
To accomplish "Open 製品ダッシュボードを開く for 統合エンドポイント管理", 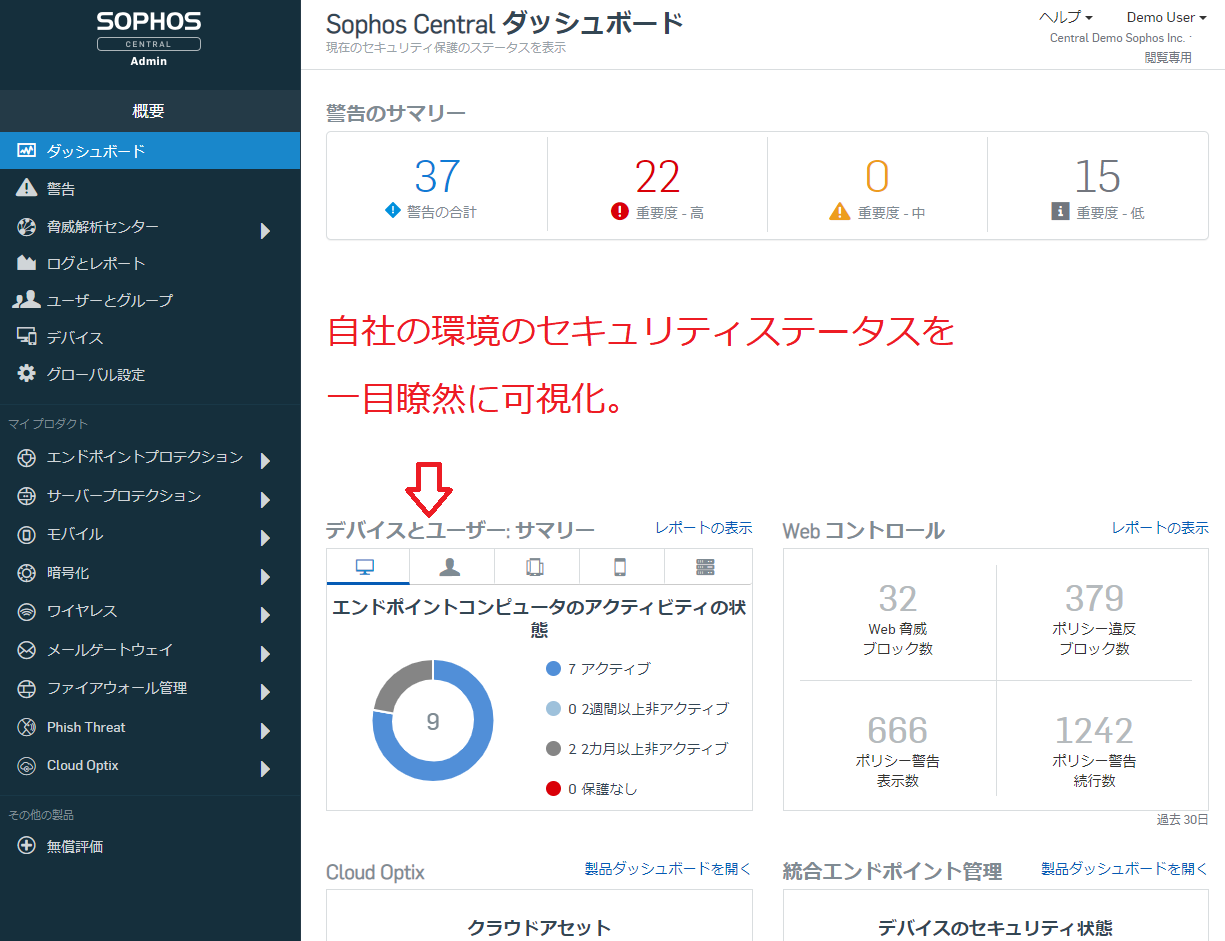I will 1125,869.
